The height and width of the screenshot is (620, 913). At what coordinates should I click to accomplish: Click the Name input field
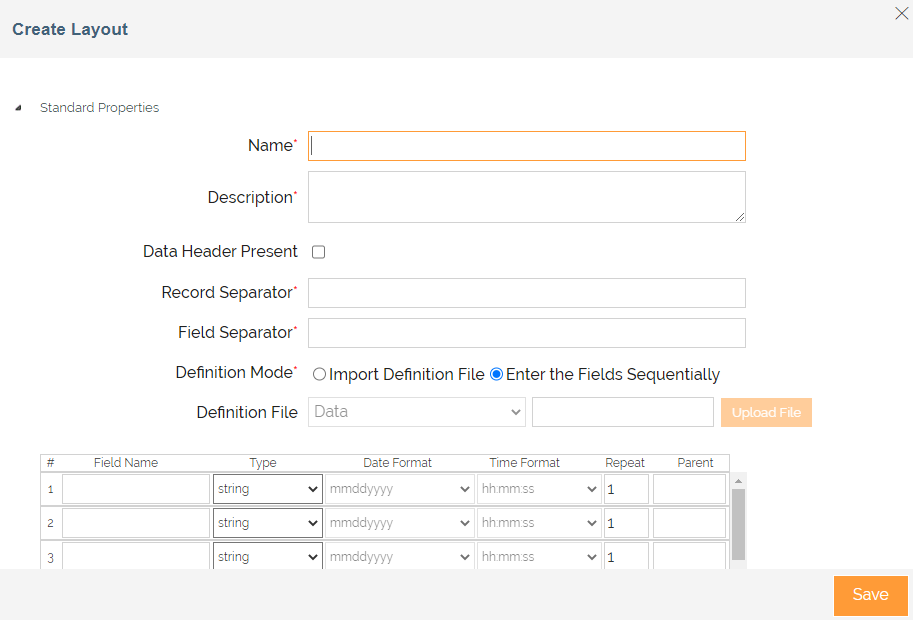point(526,146)
